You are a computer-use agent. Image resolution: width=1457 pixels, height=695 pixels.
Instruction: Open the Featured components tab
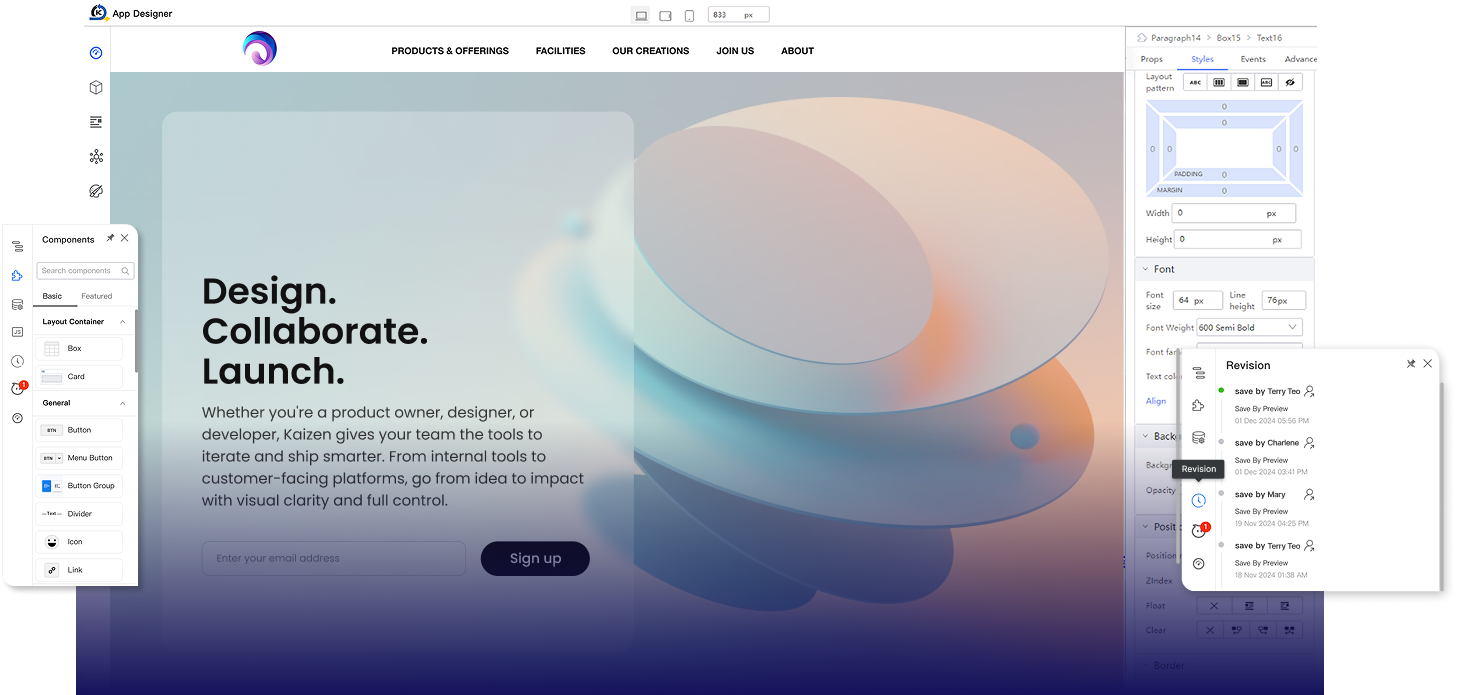97,296
